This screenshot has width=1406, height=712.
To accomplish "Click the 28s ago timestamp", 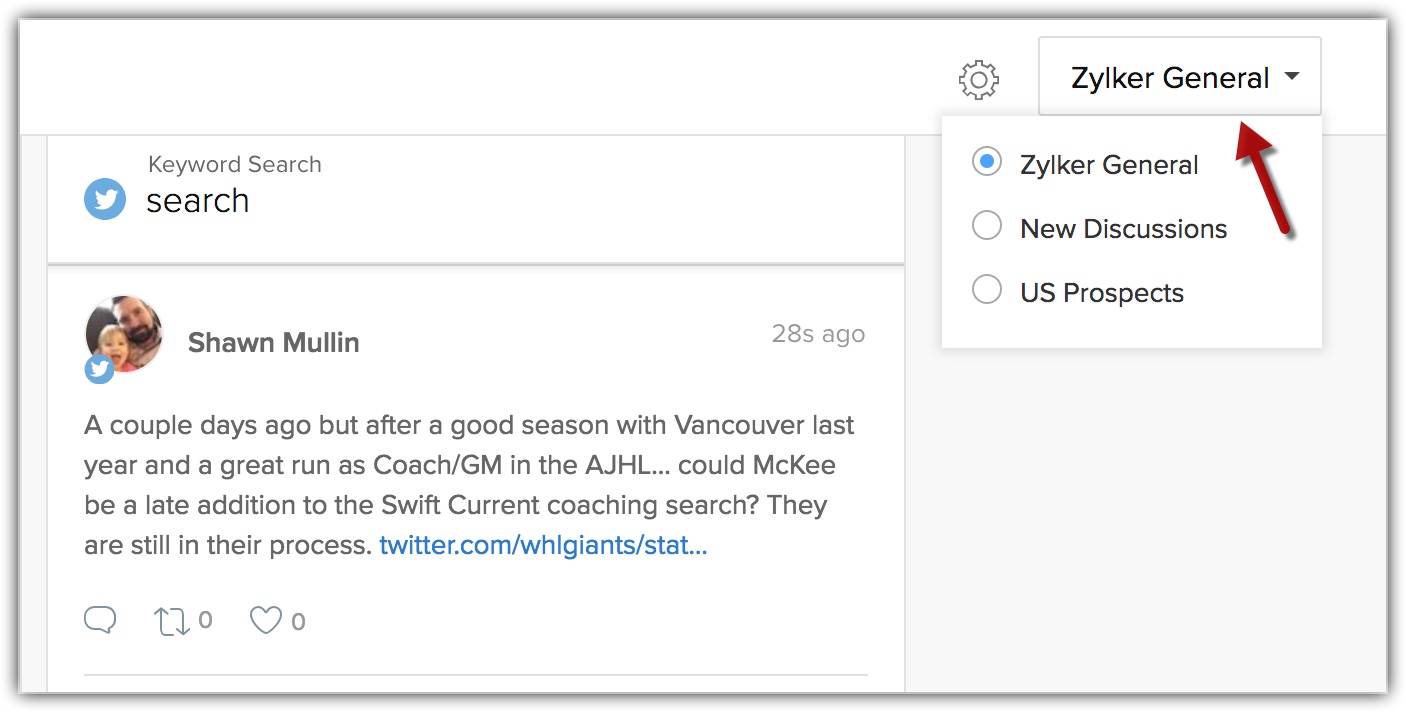I will pos(818,334).
